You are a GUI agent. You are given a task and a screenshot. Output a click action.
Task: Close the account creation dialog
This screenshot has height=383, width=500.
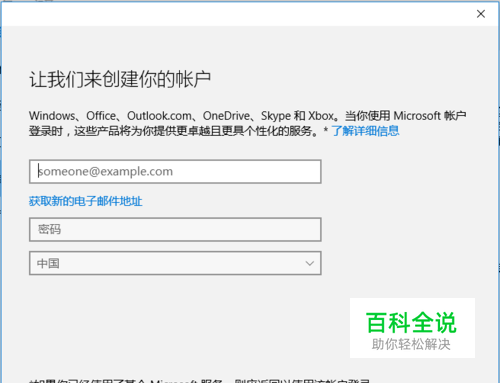coord(481,14)
